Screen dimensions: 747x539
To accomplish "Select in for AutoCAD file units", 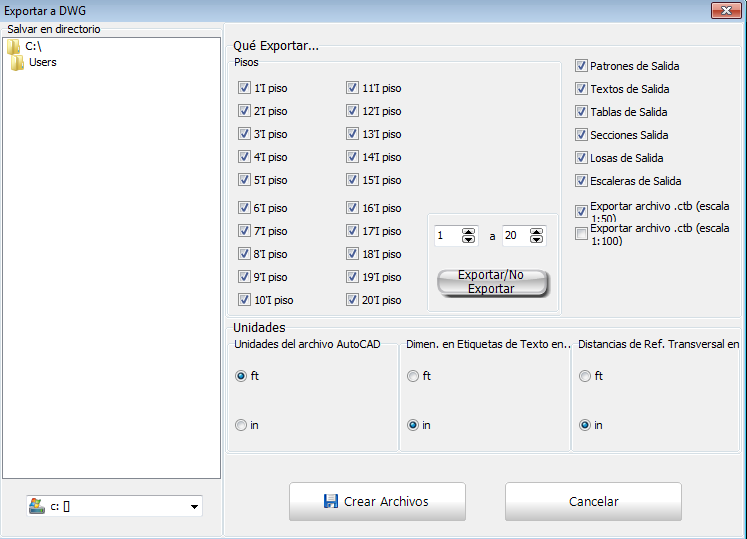I will [x=241, y=425].
